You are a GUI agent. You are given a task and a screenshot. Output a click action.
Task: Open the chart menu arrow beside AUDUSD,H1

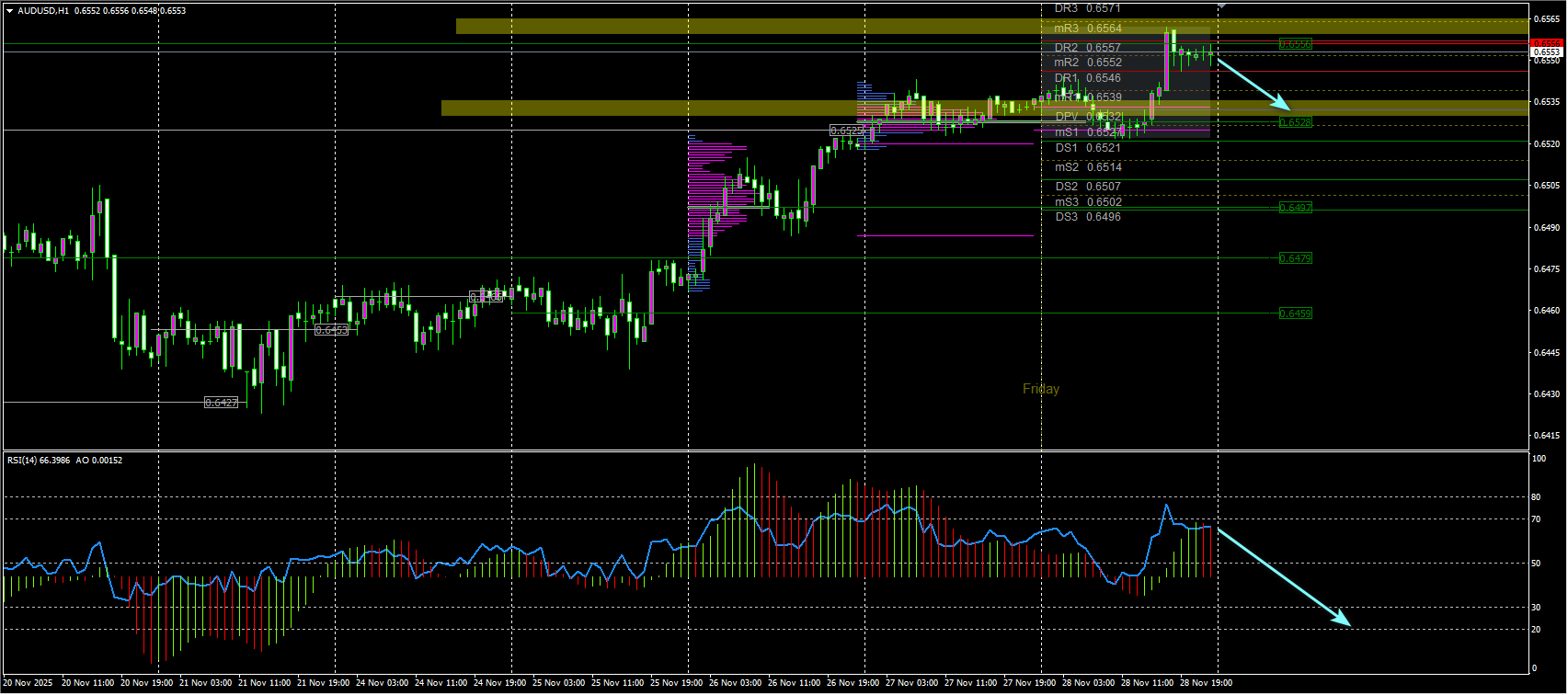point(9,11)
